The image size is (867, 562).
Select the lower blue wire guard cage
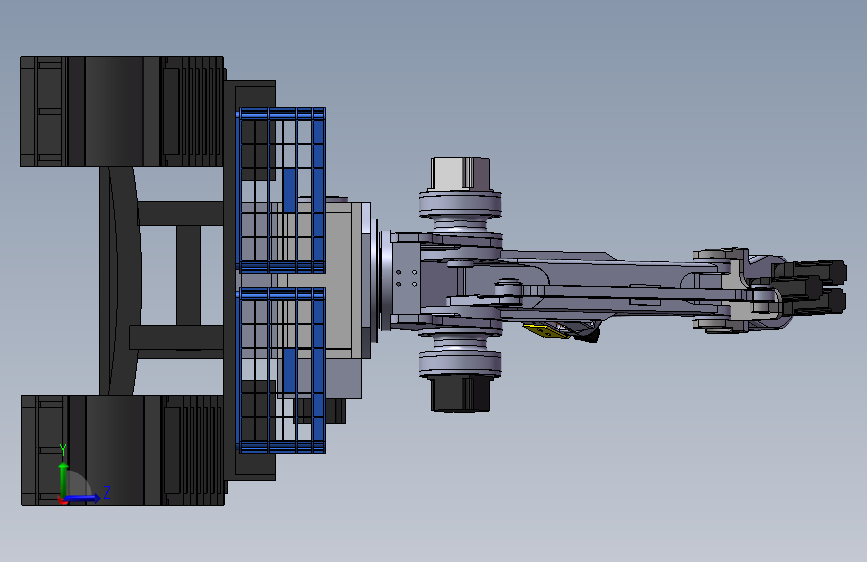(281, 370)
